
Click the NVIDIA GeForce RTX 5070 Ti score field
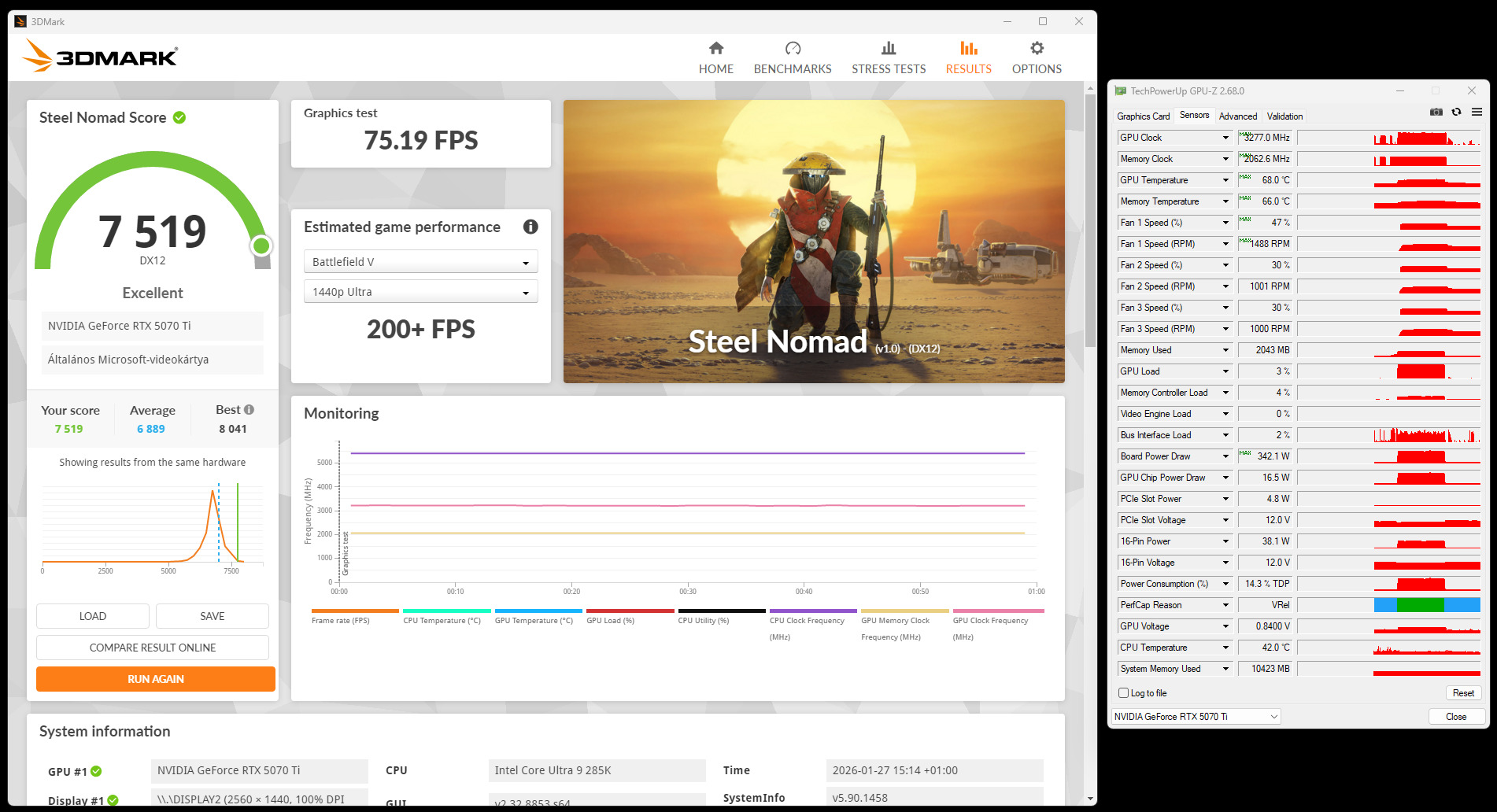pos(153,326)
